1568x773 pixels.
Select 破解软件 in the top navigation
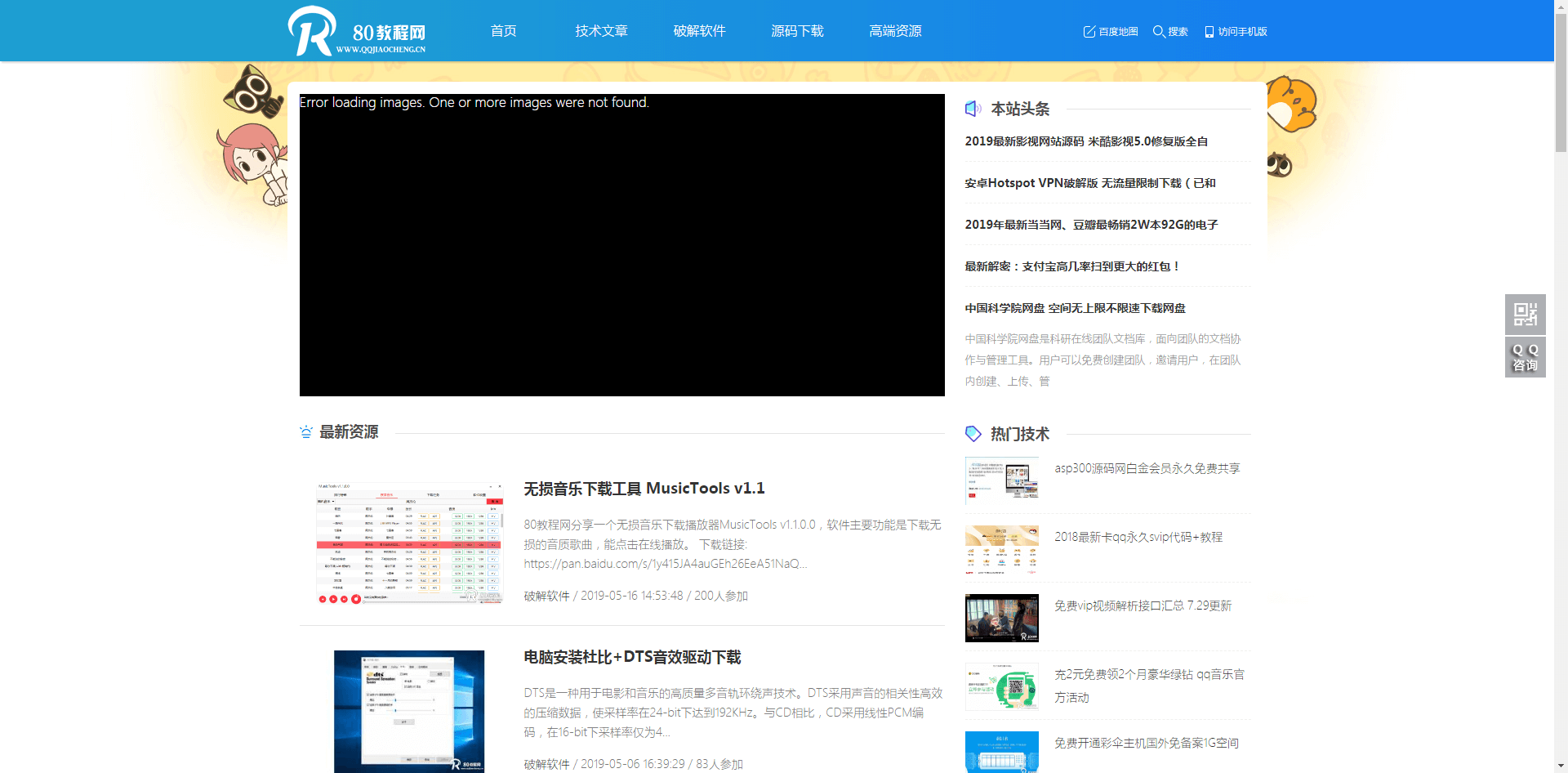(x=699, y=31)
